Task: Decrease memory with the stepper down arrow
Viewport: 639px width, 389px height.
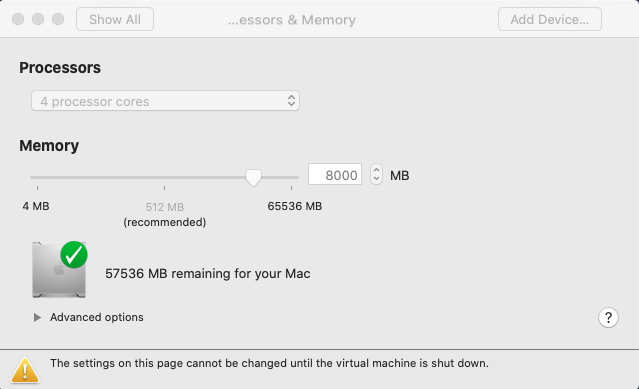Action: pos(376,179)
